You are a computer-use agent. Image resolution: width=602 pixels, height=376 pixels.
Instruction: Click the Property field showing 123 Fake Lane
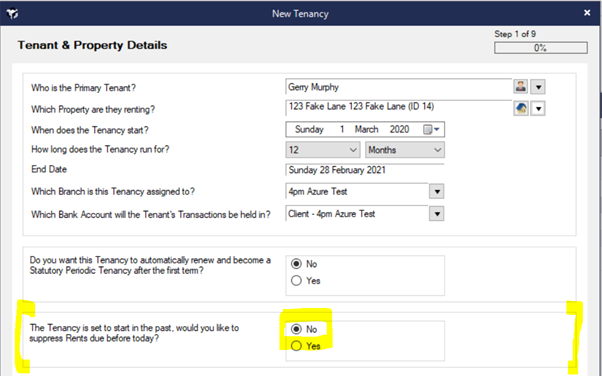[x=399, y=108]
